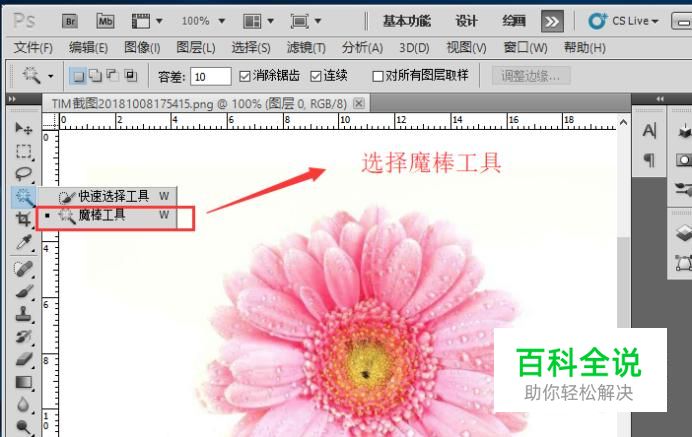Viewport: 692px width, 437px height.
Task: Open the Paths panel icon
Action: coord(684,263)
